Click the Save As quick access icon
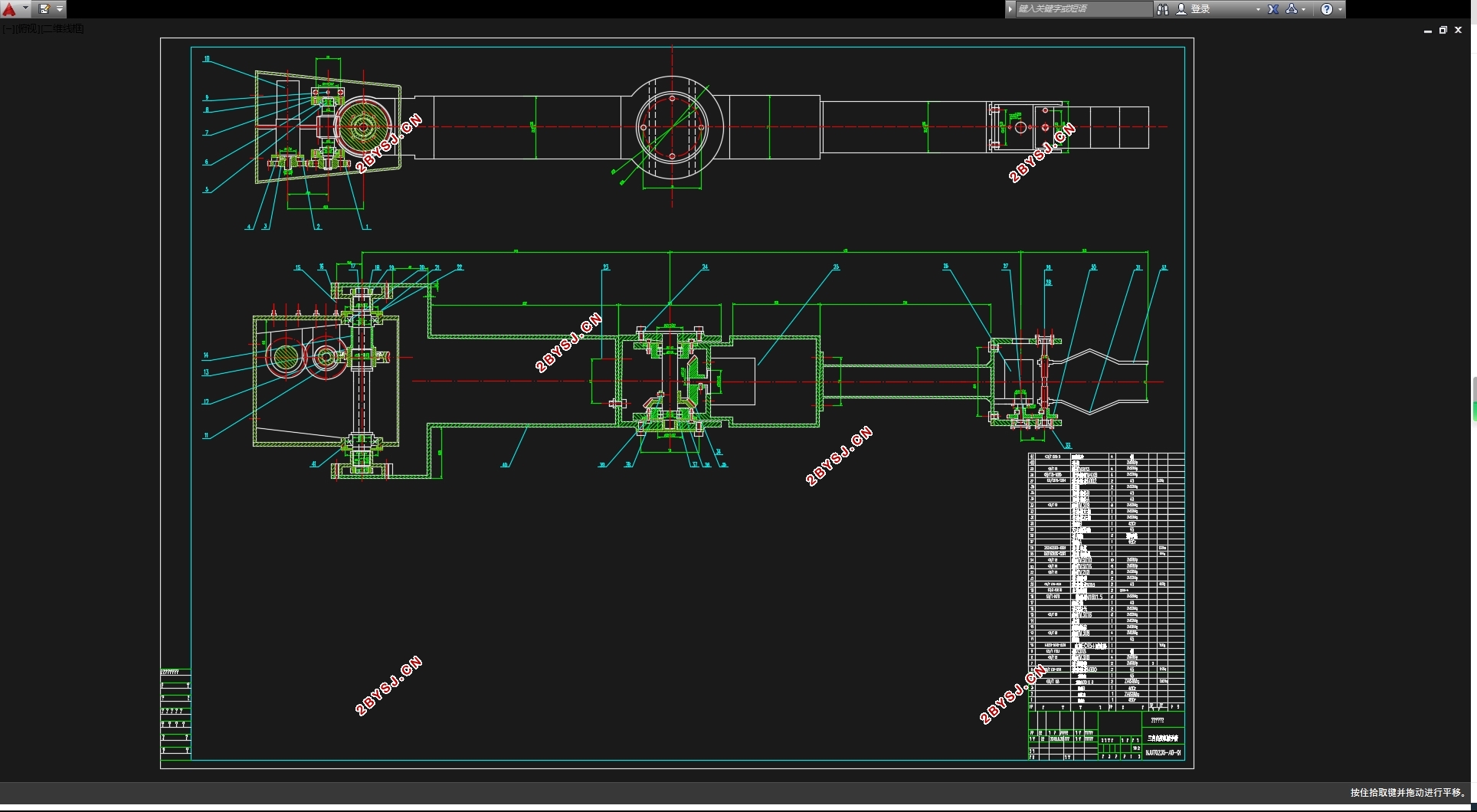Screen dimensions: 1477x812 pyautogui.click(x=44, y=9)
